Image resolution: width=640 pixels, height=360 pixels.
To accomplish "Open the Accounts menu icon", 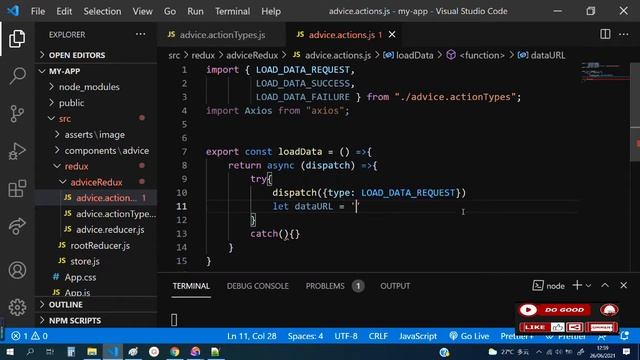I will click(x=17, y=270).
